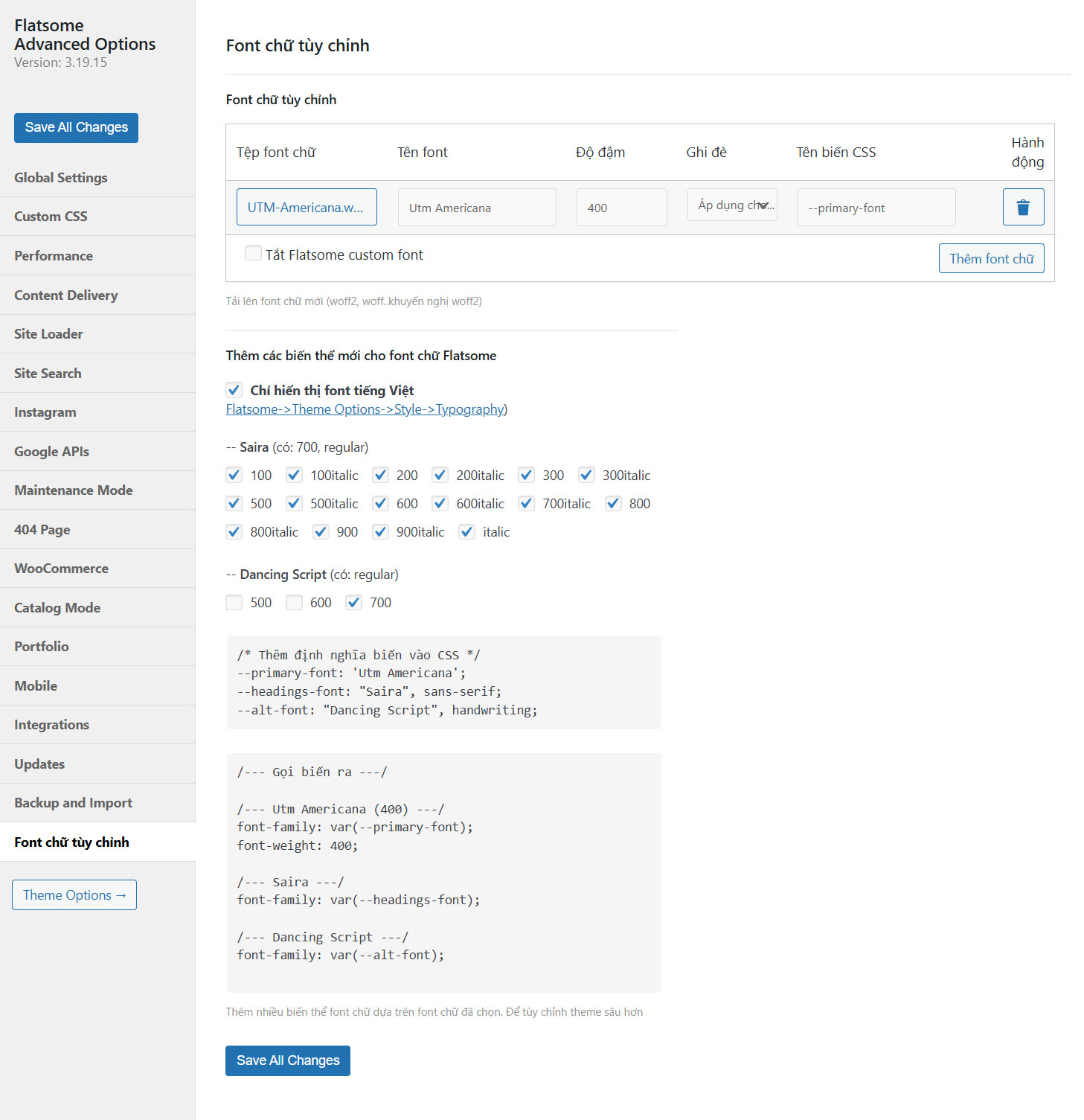Open the Áp dụng cho dropdown
The width and height of the screenshot is (1084, 1120).
pos(732,205)
